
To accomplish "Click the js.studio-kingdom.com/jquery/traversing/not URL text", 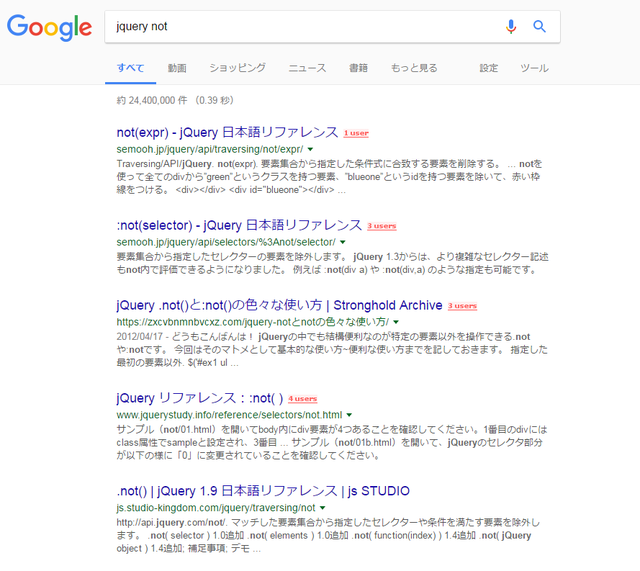I will (x=216, y=508).
